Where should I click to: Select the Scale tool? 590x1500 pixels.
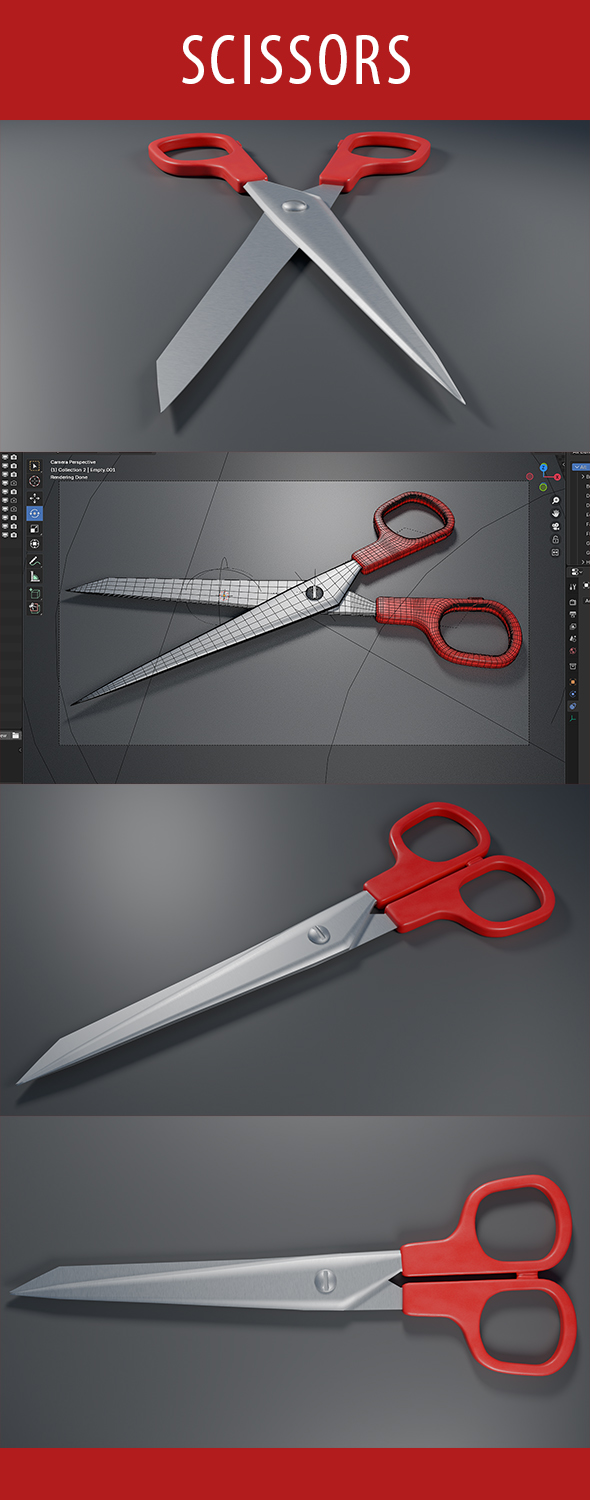point(35,529)
